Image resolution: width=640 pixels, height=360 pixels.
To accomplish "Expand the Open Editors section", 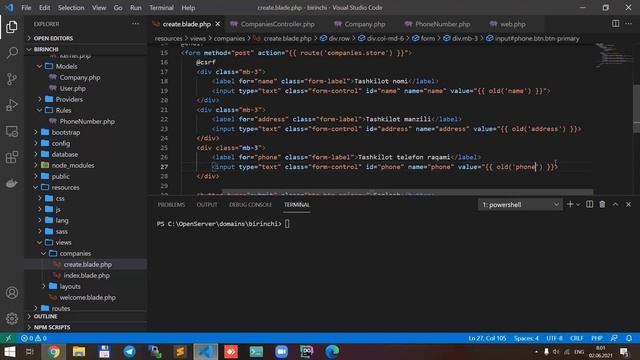I will [x=53, y=38].
